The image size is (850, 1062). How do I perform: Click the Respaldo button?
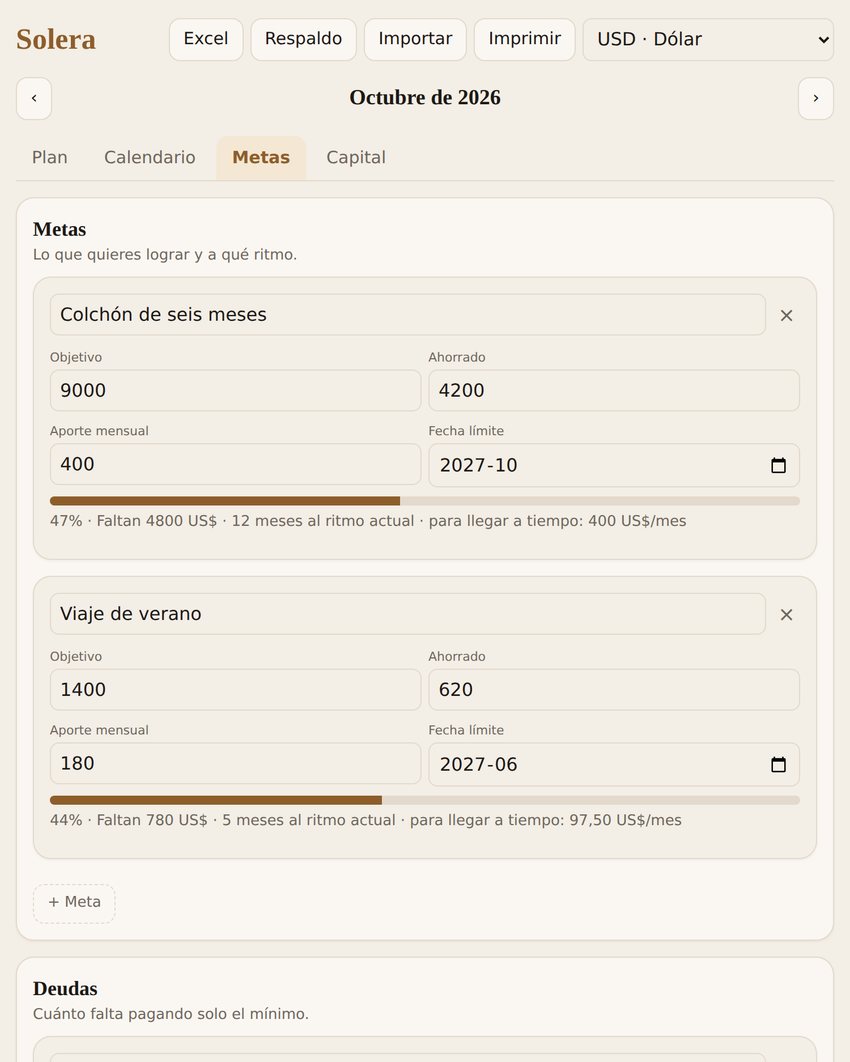(303, 39)
